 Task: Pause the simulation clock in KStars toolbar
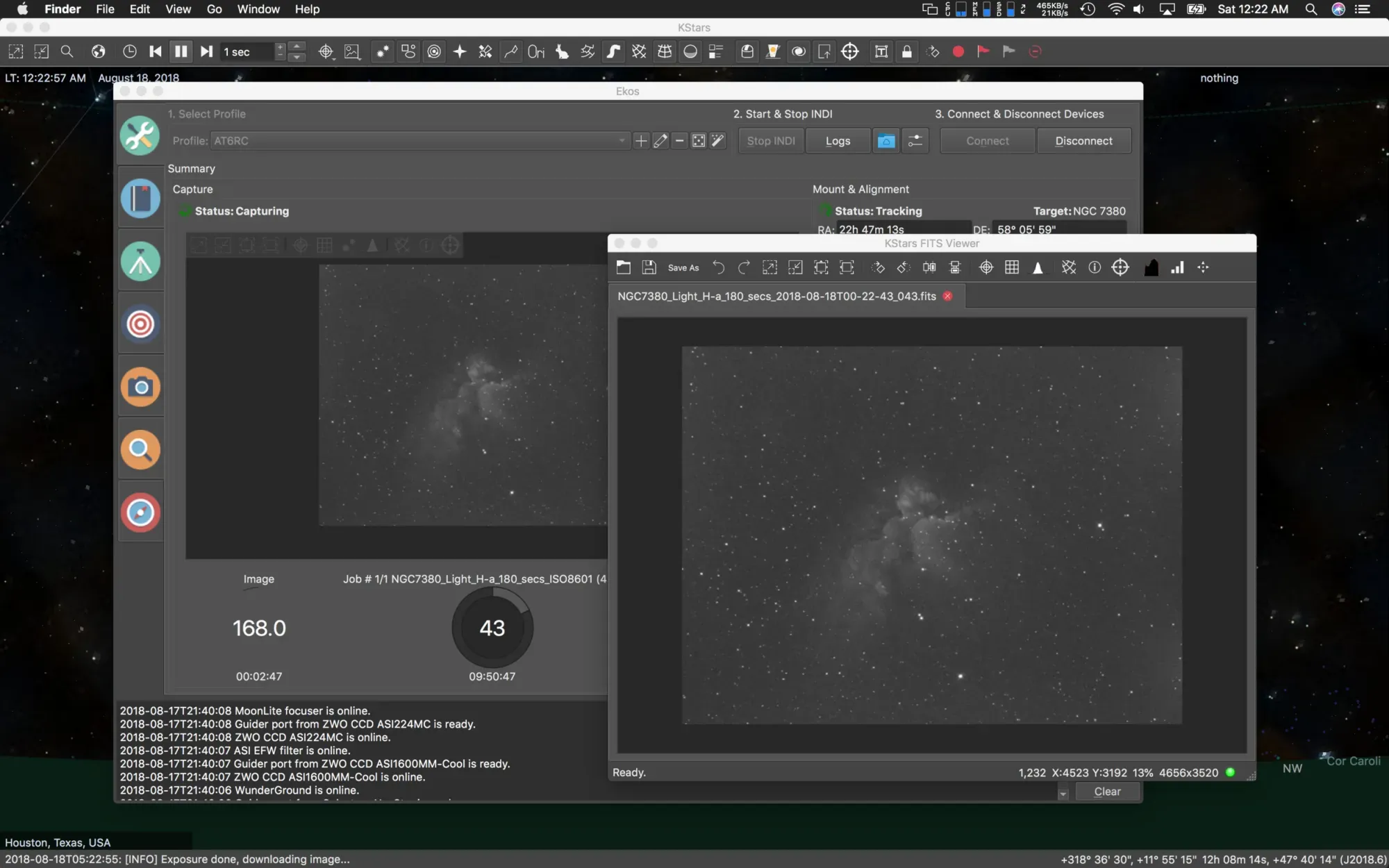point(181,51)
